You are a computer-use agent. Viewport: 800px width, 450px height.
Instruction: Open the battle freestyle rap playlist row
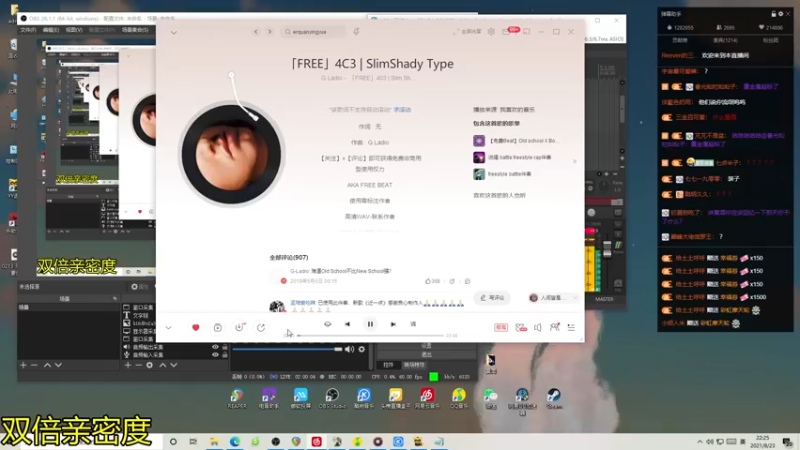tap(513, 157)
